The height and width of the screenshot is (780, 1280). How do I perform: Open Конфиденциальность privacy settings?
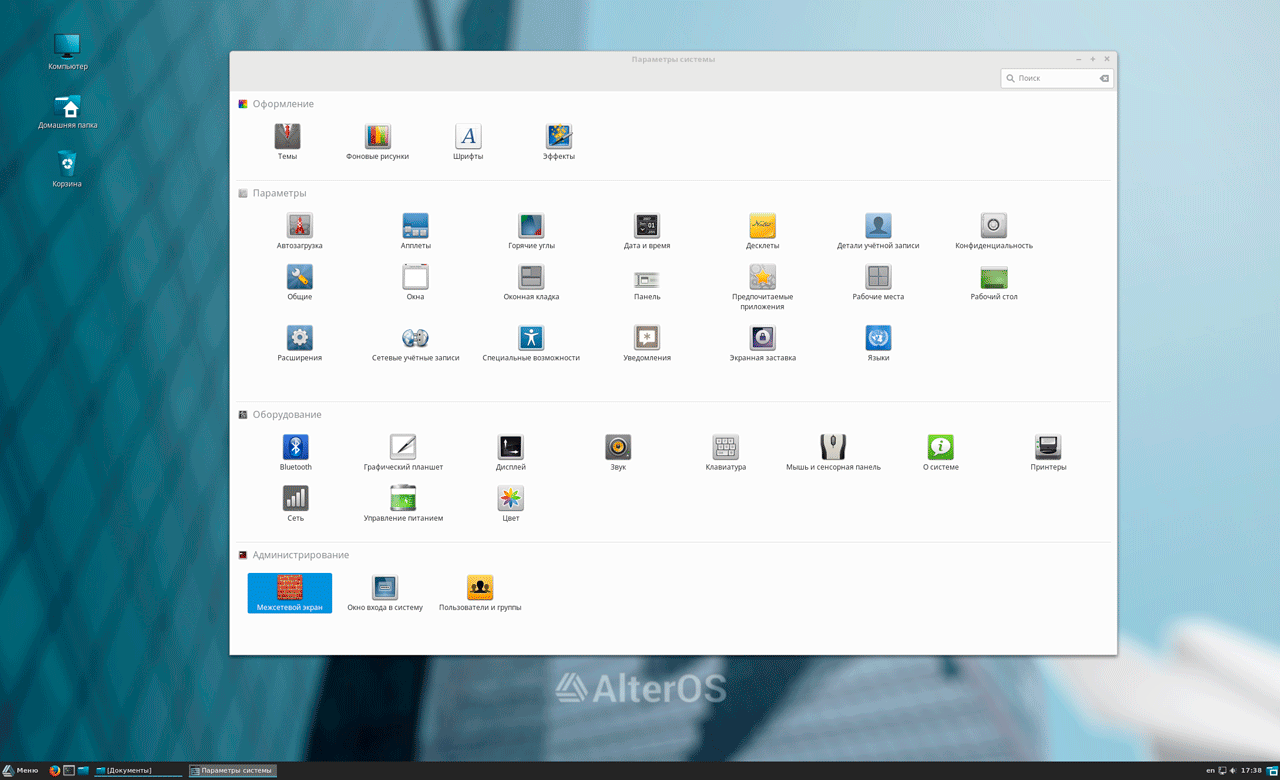tap(994, 231)
